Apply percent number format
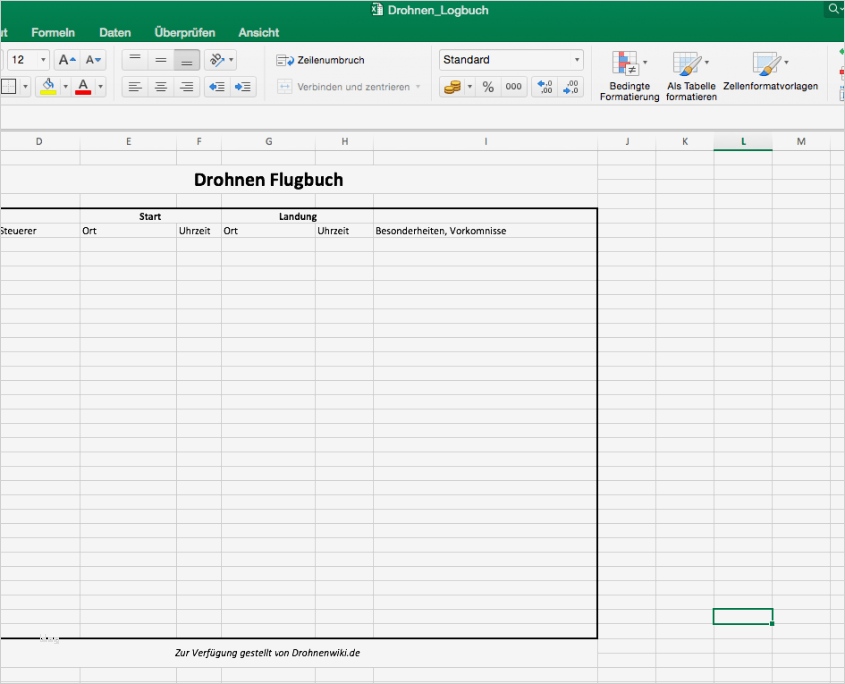This screenshot has height=684, width=845. (488, 87)
